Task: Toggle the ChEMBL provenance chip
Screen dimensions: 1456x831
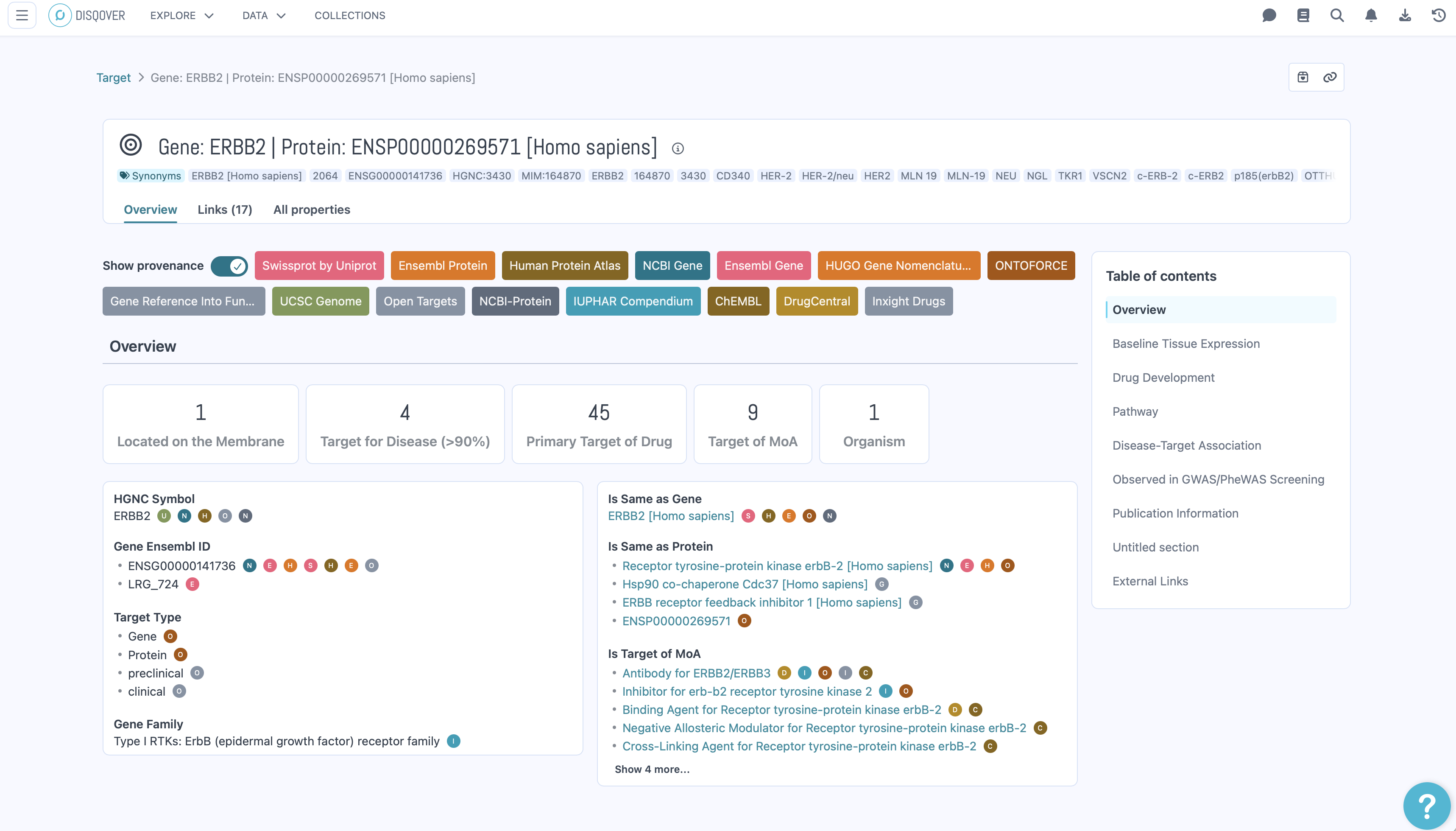Action: pos(738,301)
